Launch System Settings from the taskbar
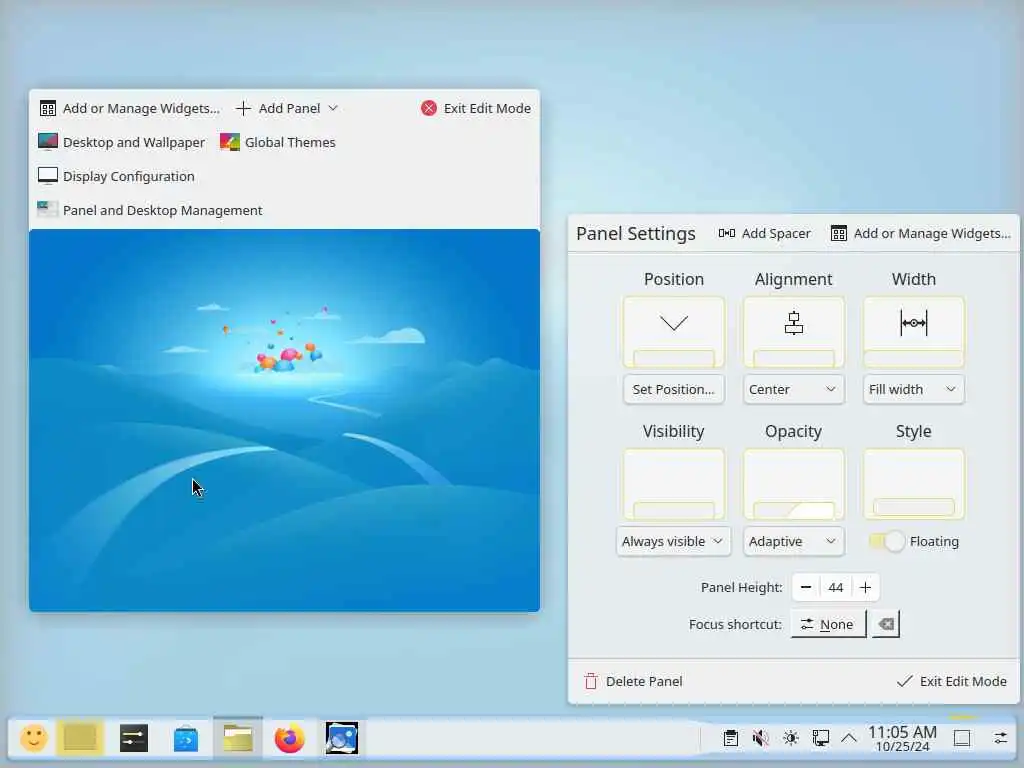The image size is (1024, 768). (x=134, y=739)
